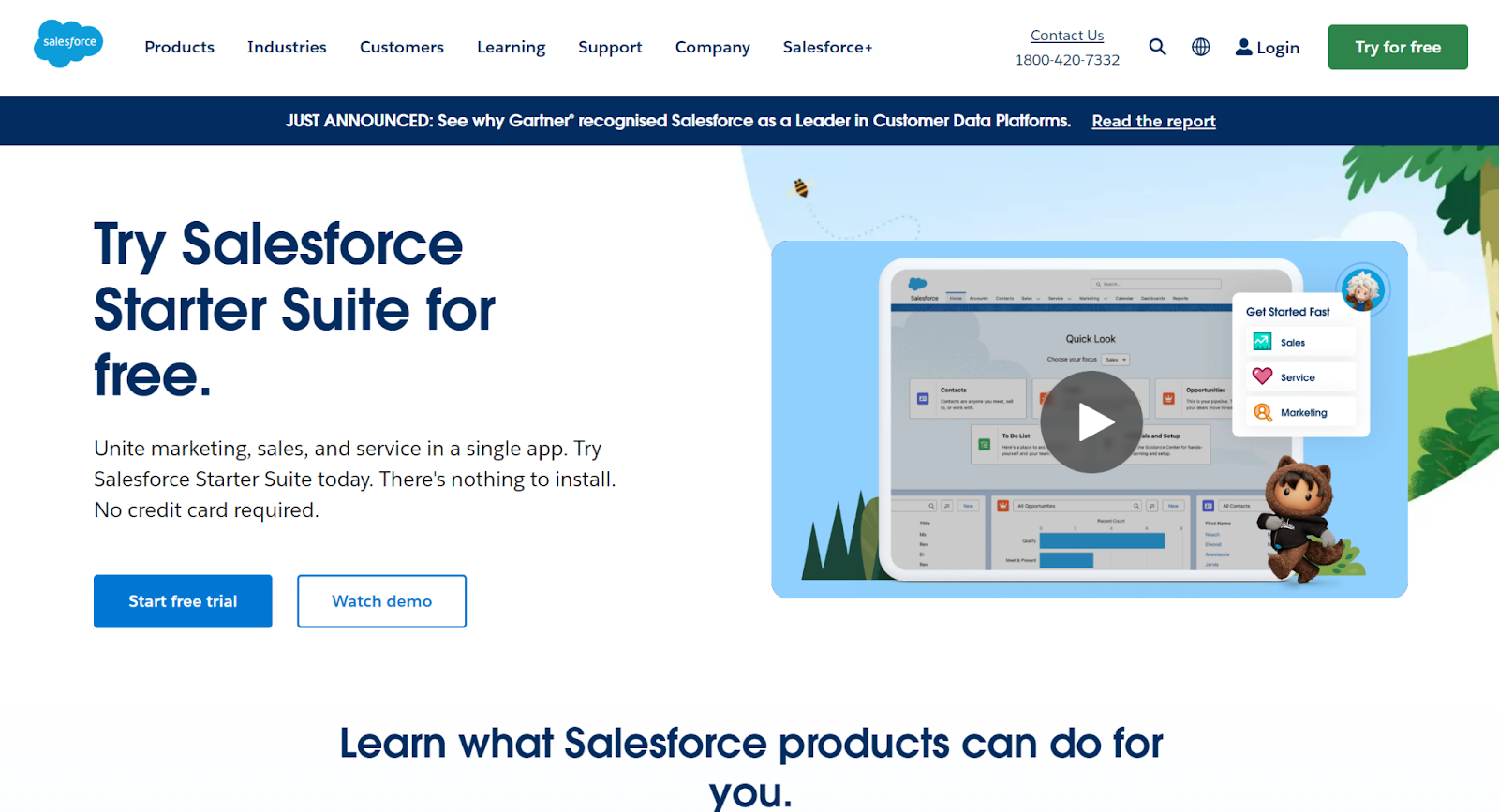Screen dimensions: 1499x812
Task: Click the Login person icon
Action: click(x=1243, y=47)
